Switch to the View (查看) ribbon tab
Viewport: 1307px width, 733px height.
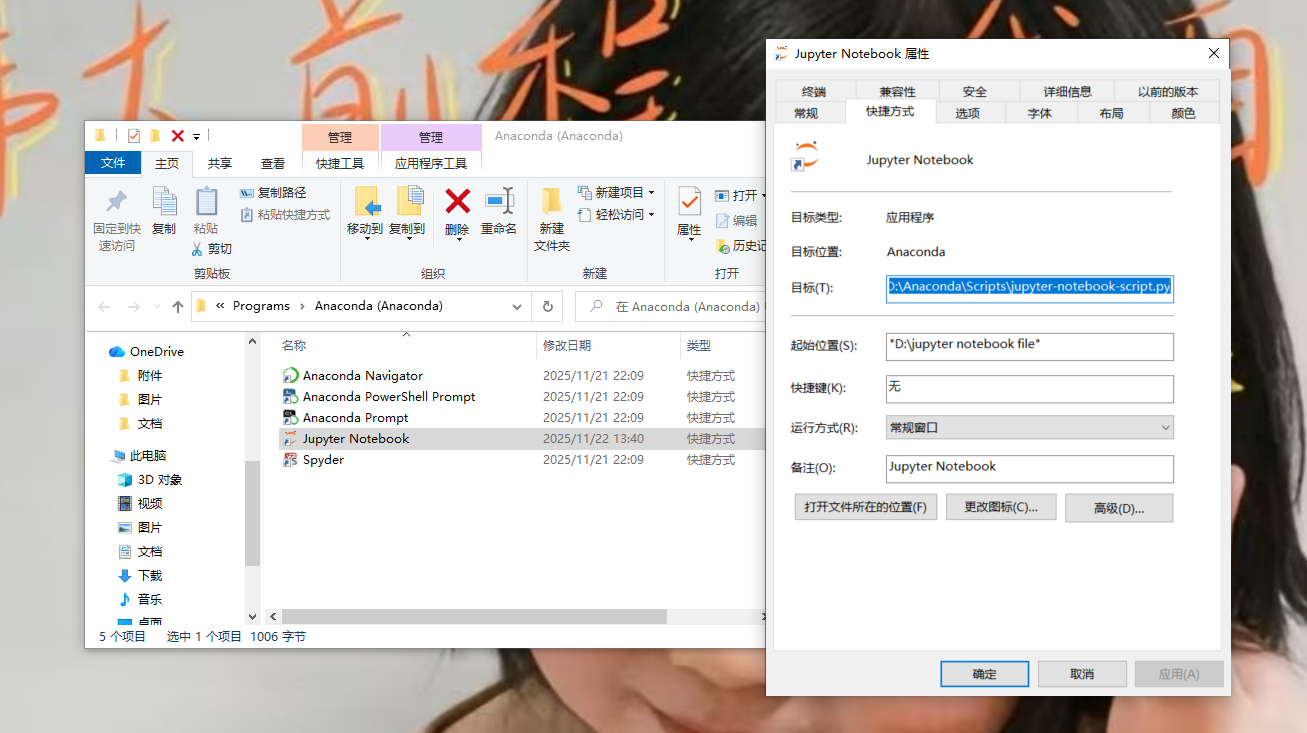[x=273, y=162]
